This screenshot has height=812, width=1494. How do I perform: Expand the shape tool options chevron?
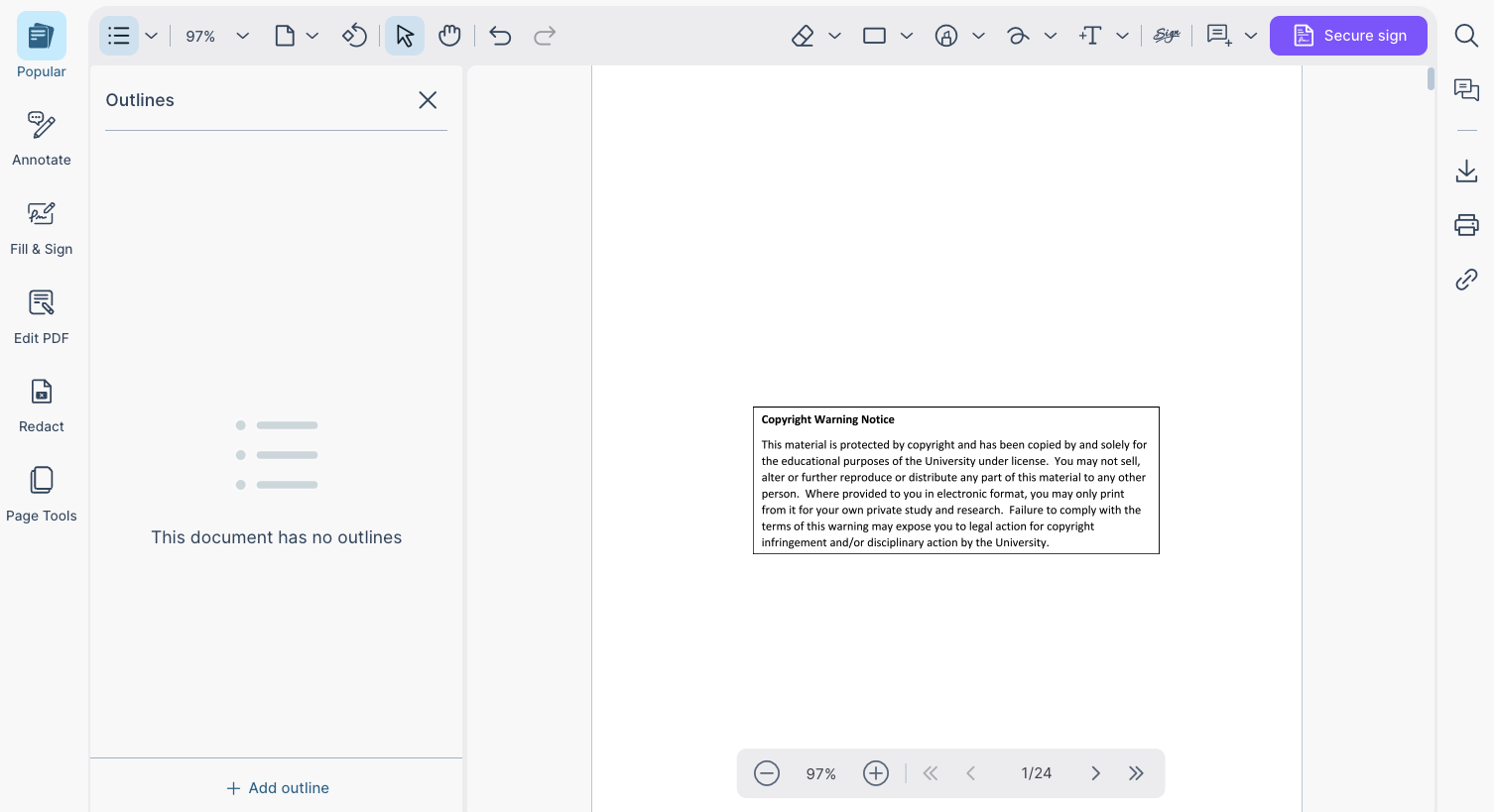908,35
